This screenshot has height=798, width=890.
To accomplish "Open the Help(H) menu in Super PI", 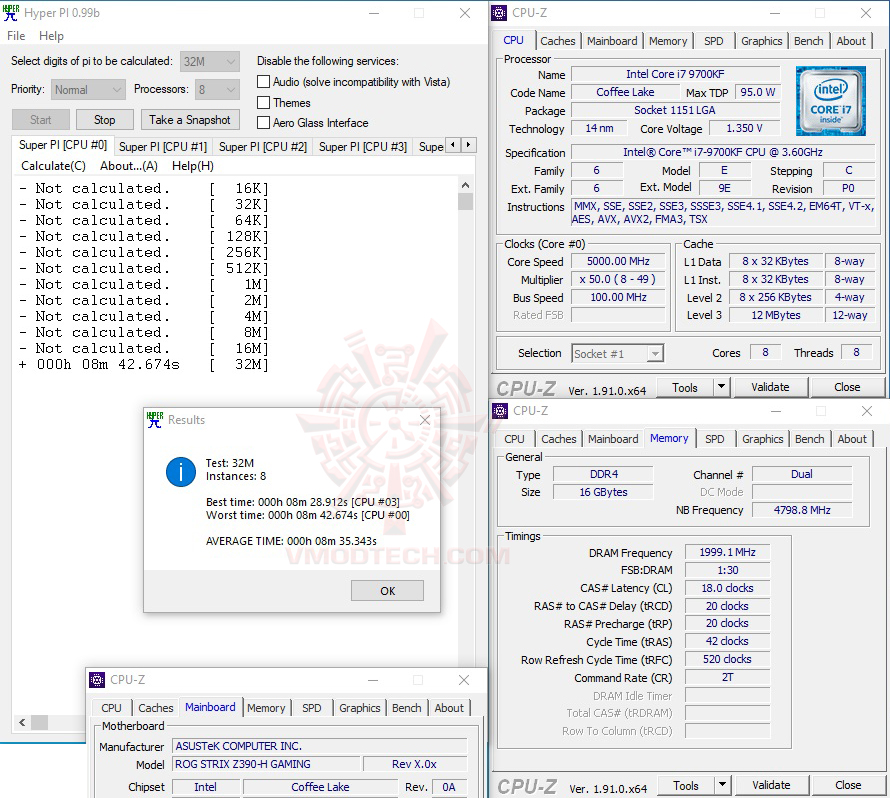I will click(x=193, y=166).
